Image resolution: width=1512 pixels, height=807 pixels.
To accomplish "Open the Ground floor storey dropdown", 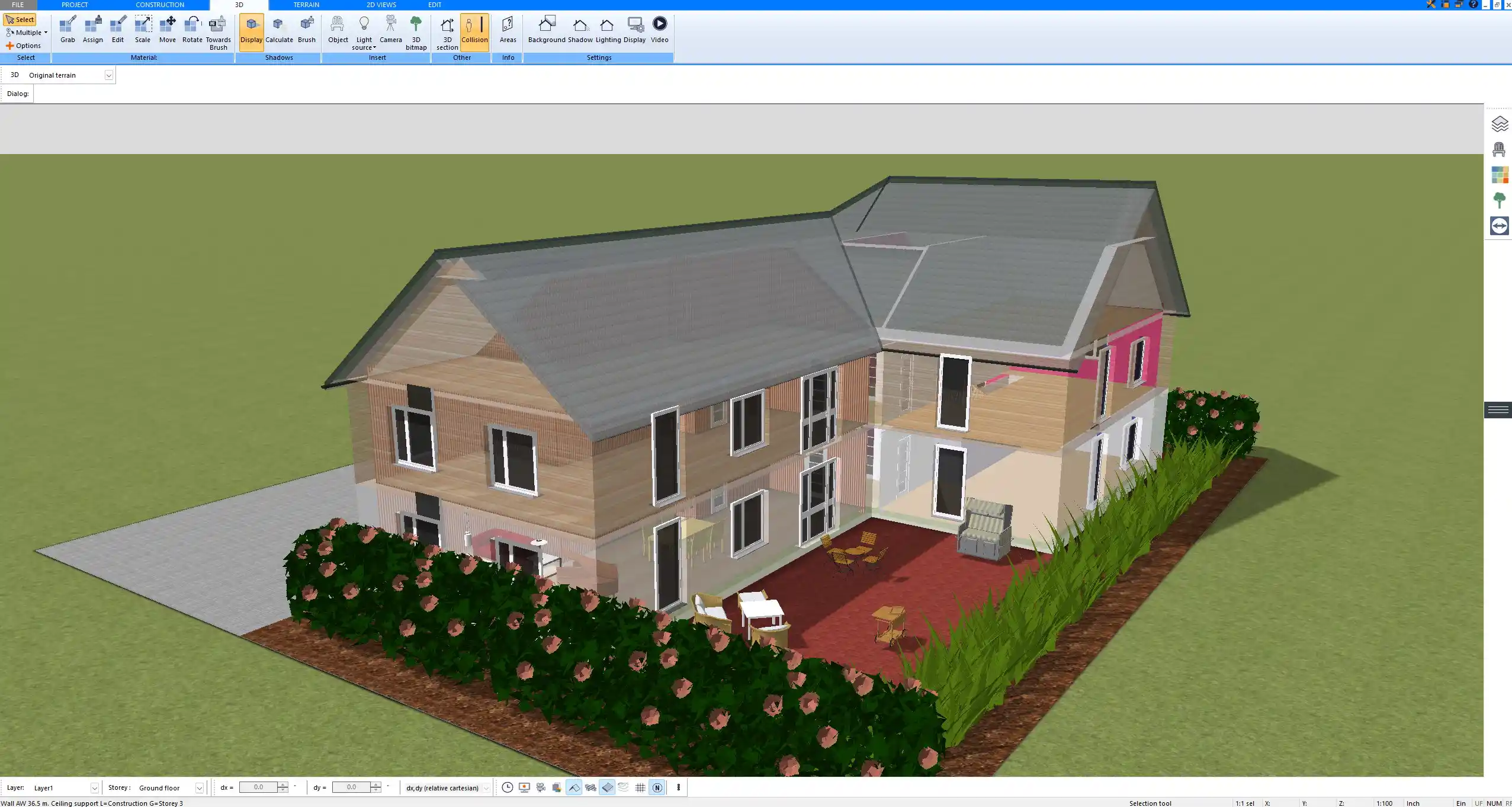I will (200, 788).
